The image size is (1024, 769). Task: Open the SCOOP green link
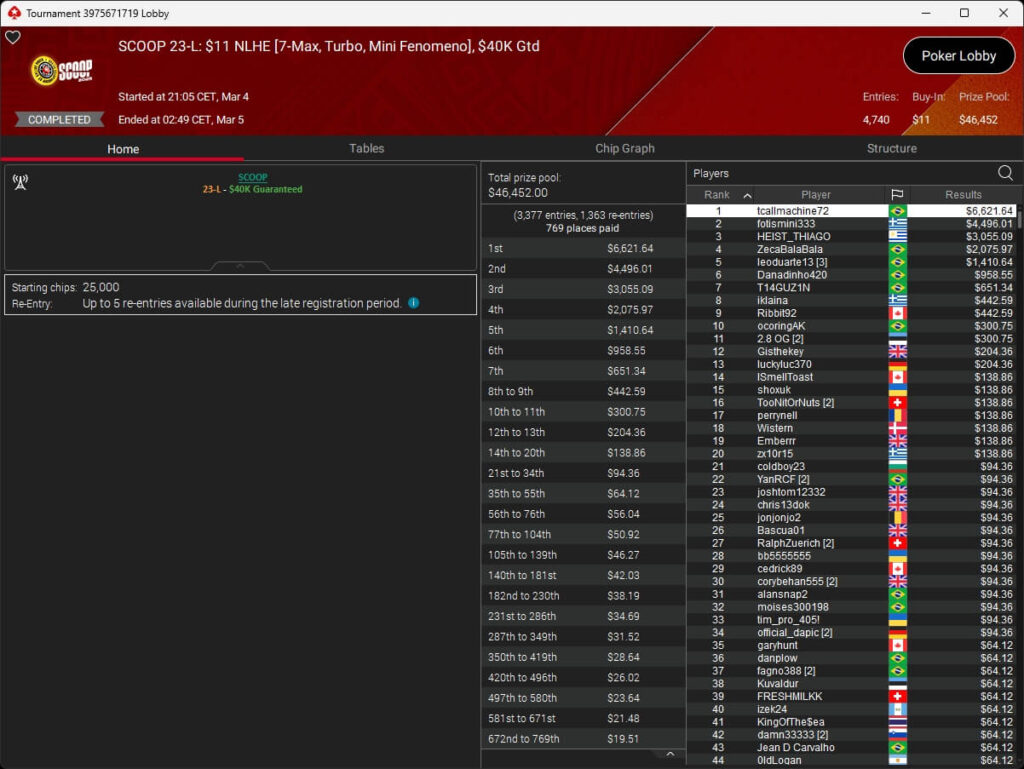pyautogui.click(x=252, y=177)
